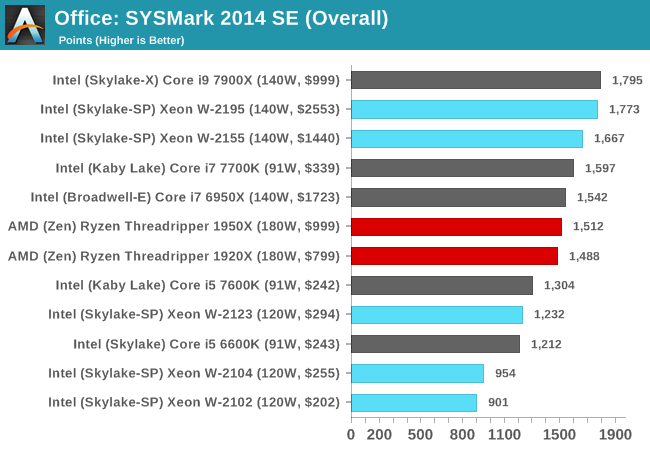Click the chart title 'Office: SYSMark 2014 SE (Overall)'
The width and height of the screenshot is (650, 450).
(x=221, y=19)
